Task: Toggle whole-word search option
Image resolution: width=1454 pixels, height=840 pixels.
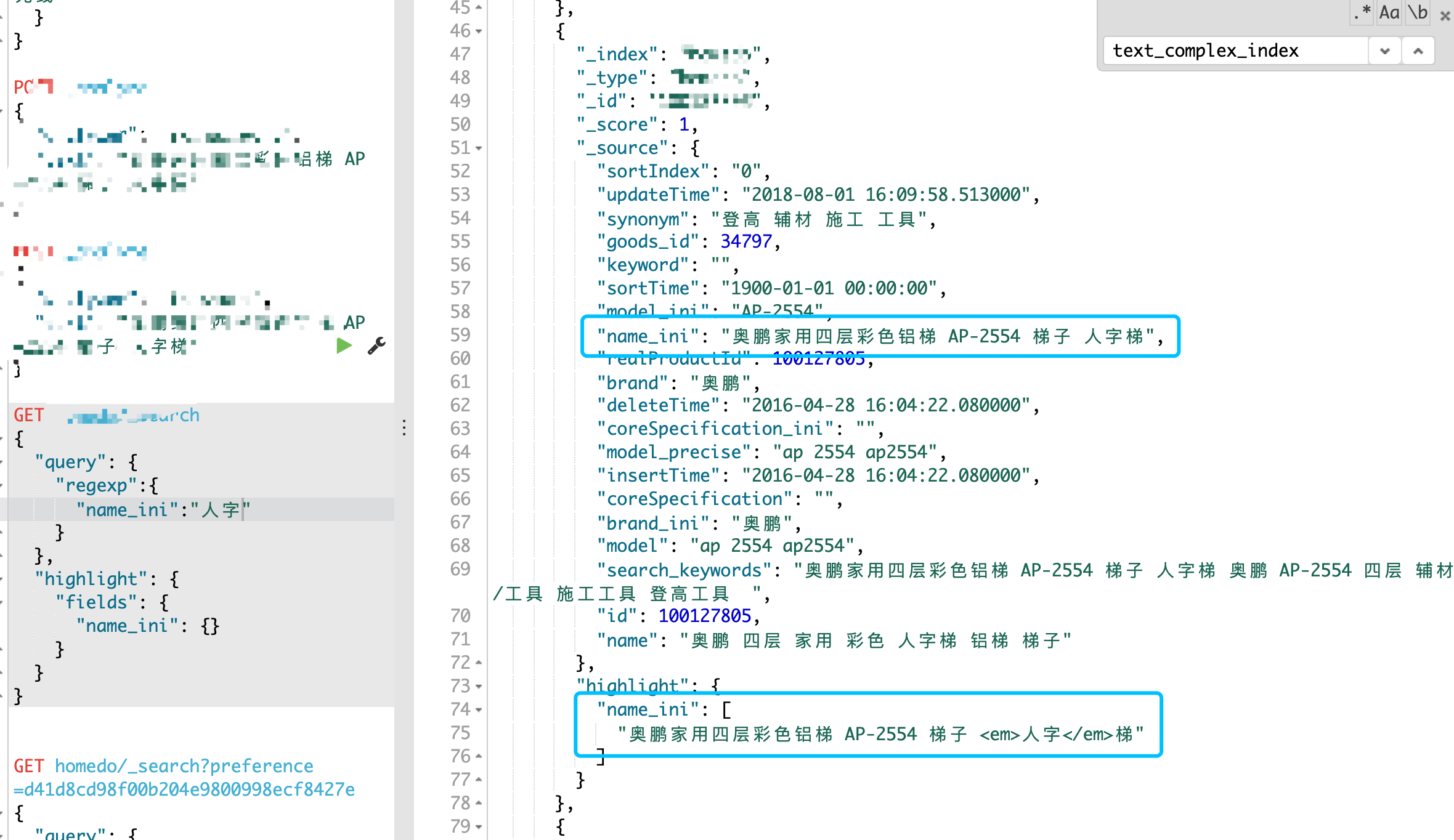Action: tap(1418, 12)
